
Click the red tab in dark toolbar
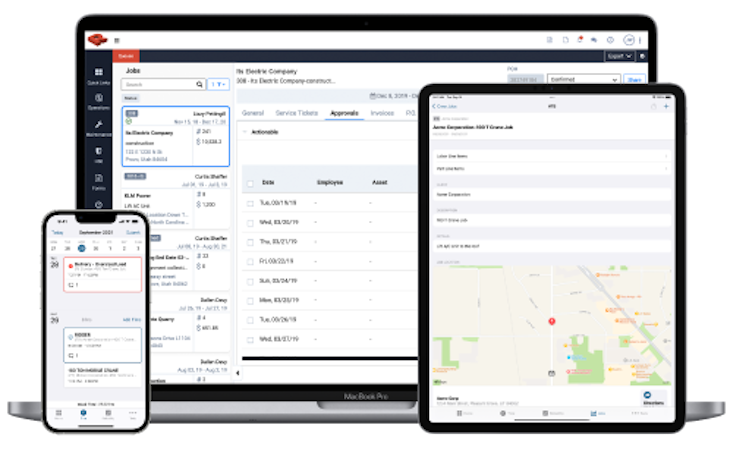pyautogui.click(x=126, y=56)
